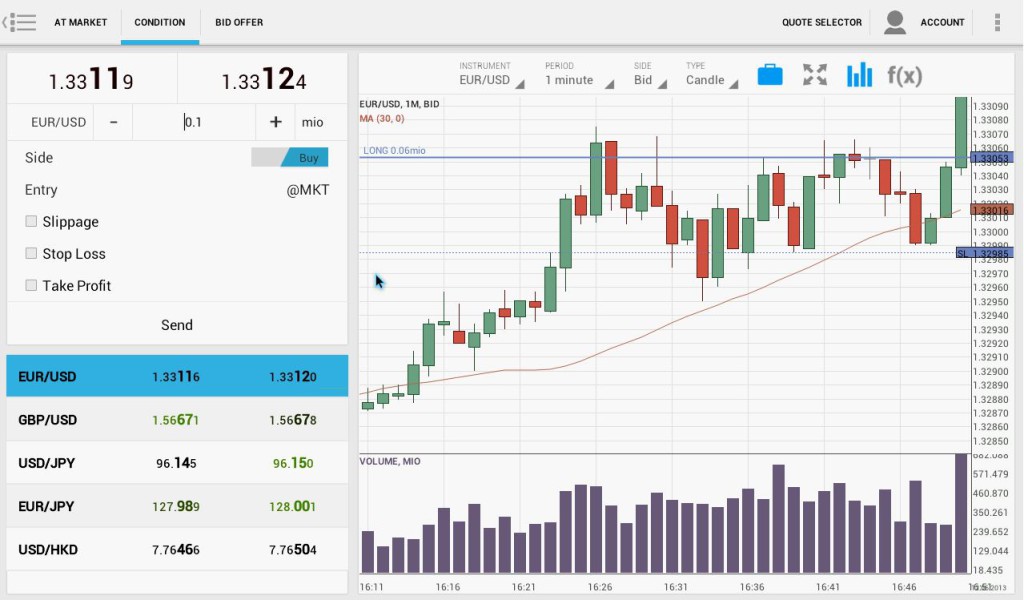The image size is (1024, 600).
Task: Open the three-dot overflow menu
Action: click(x=997, y=22)
